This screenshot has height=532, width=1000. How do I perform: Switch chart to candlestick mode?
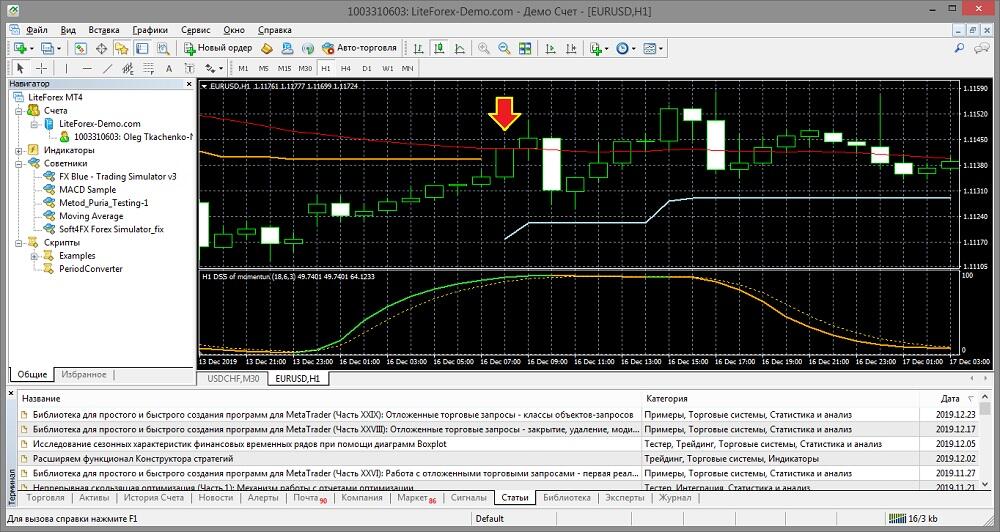[x=438, y=48]
